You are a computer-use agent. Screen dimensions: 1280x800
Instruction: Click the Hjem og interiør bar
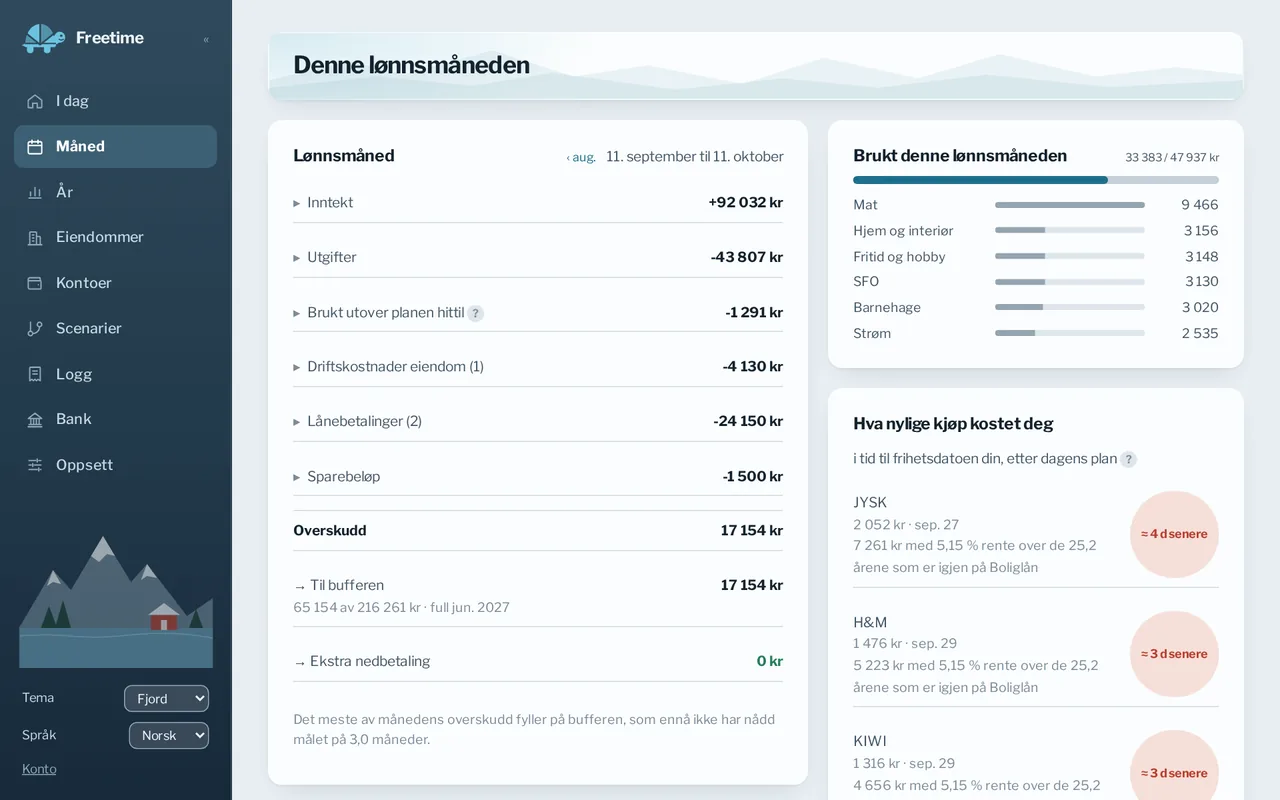click(1070, 230)
